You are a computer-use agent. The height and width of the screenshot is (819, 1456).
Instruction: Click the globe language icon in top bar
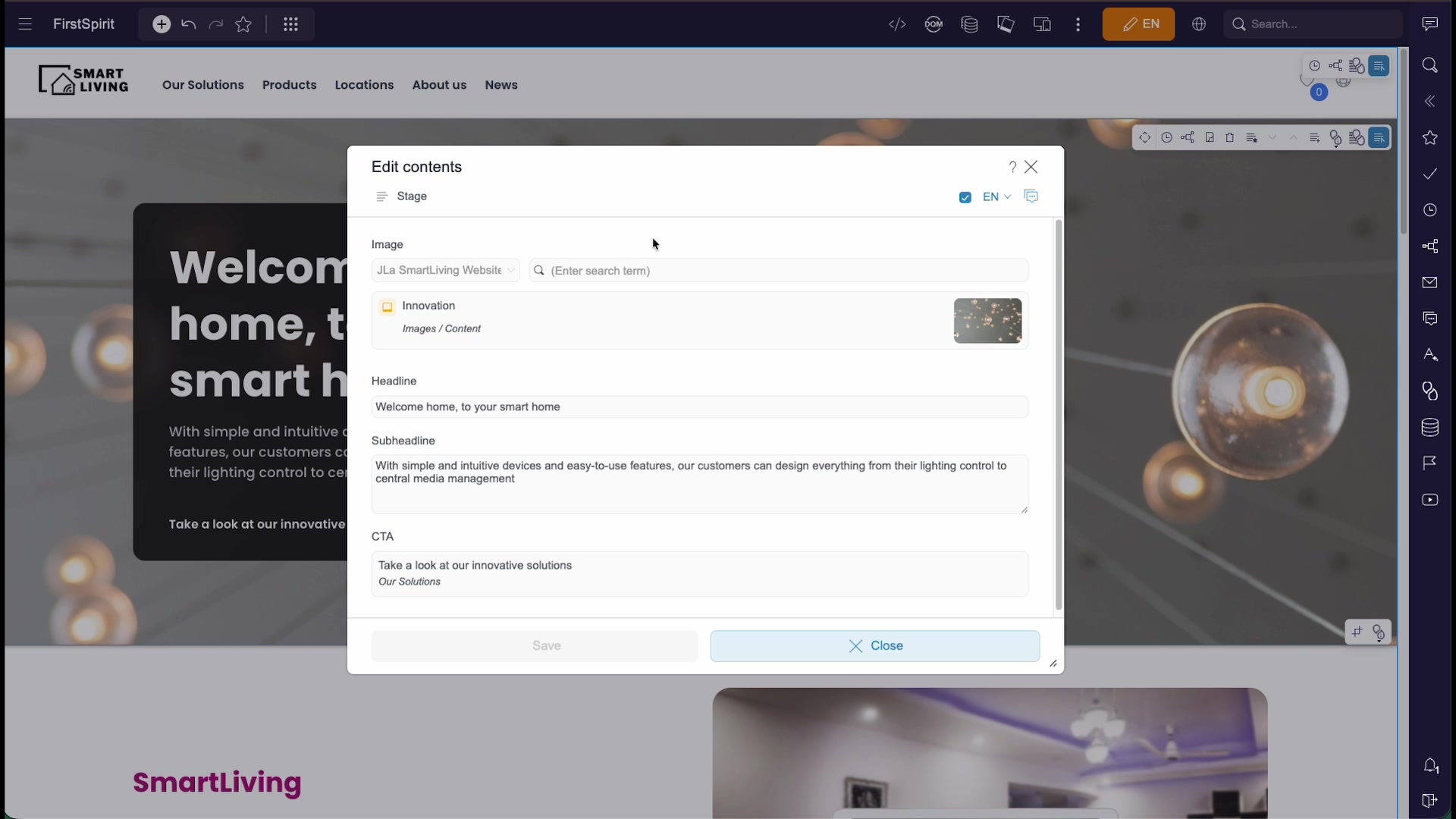(1199, 24)
